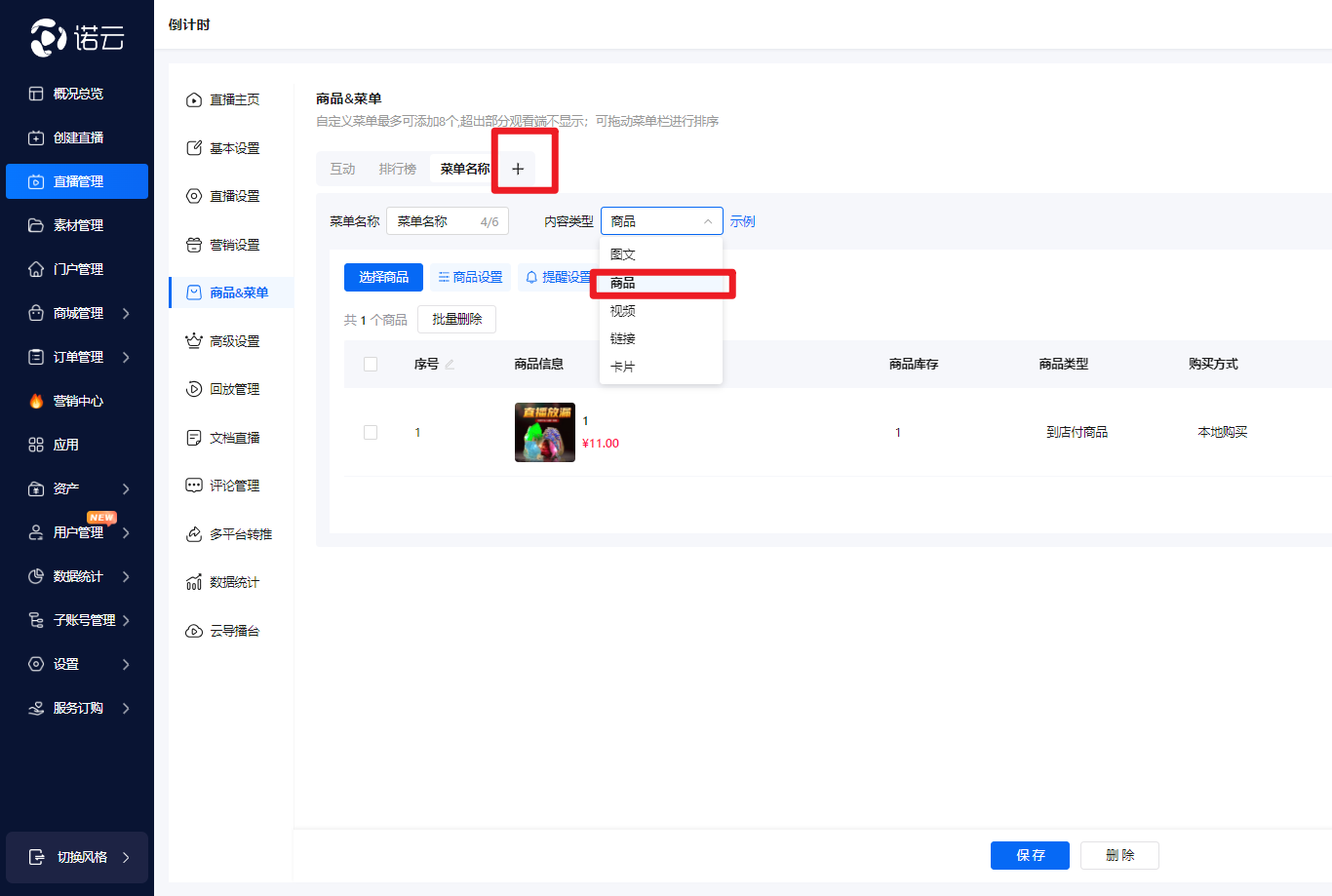Click the pencil icon beside 序号 column

450,365
